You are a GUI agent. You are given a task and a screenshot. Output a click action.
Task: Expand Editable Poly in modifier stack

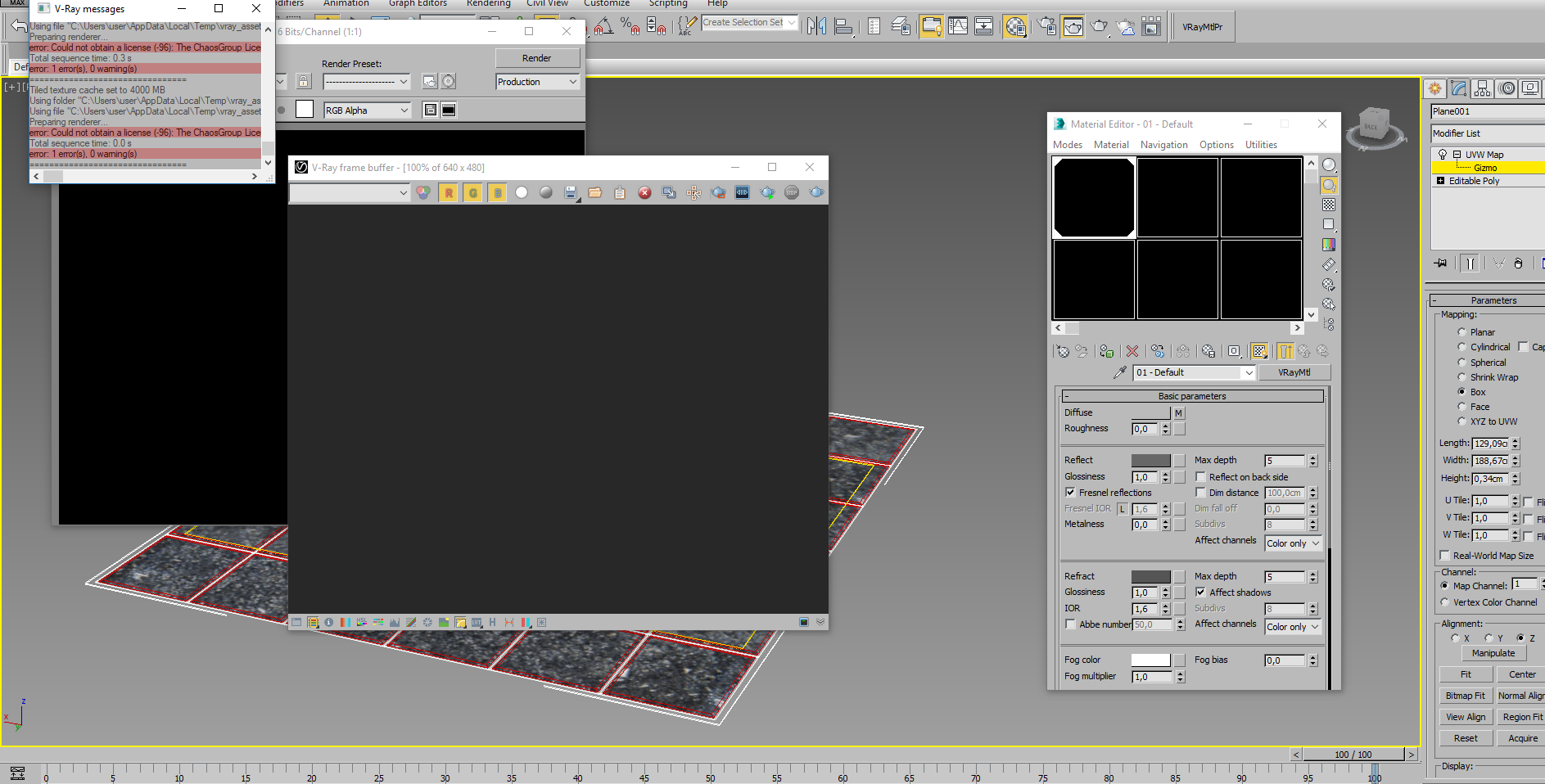[1440, 181]
